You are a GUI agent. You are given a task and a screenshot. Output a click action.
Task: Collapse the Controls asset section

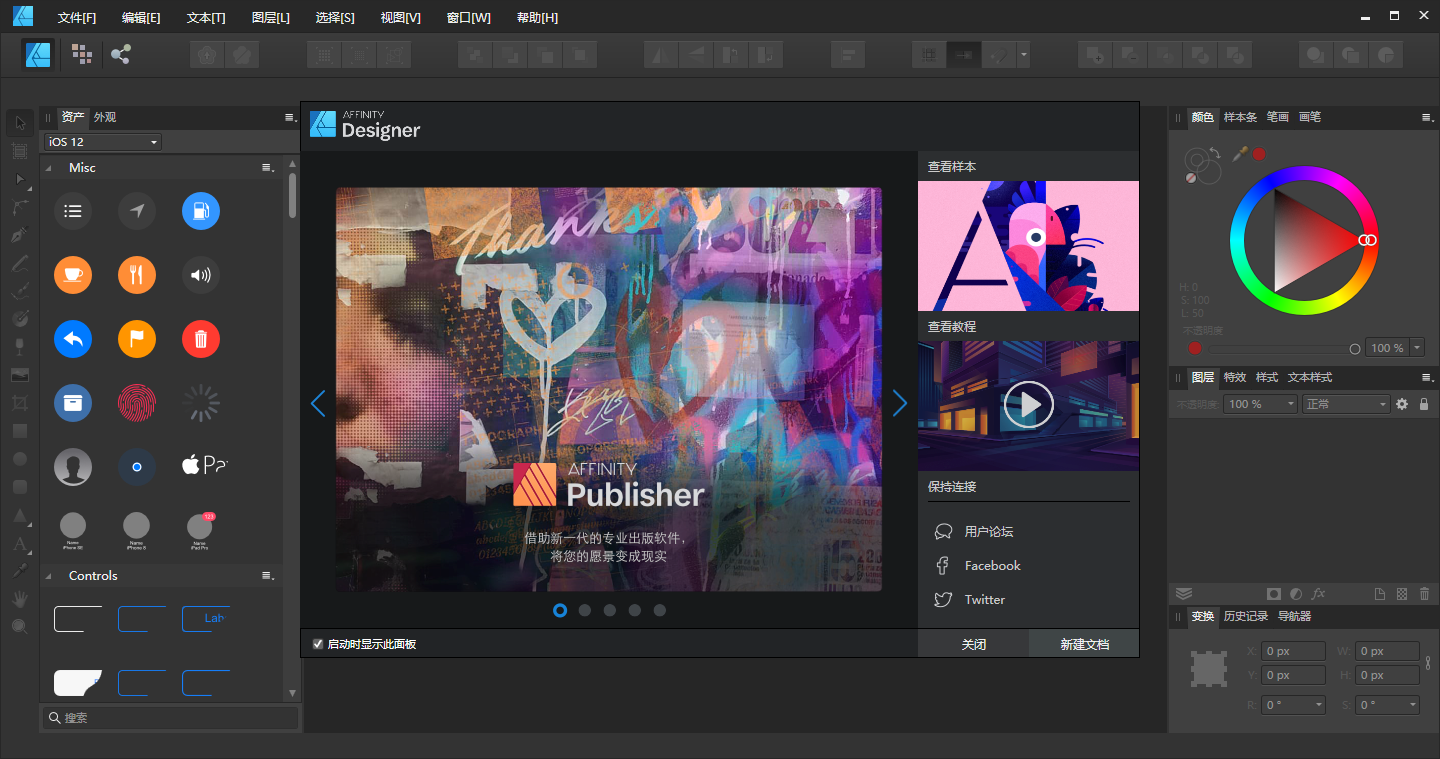point(48,576)
